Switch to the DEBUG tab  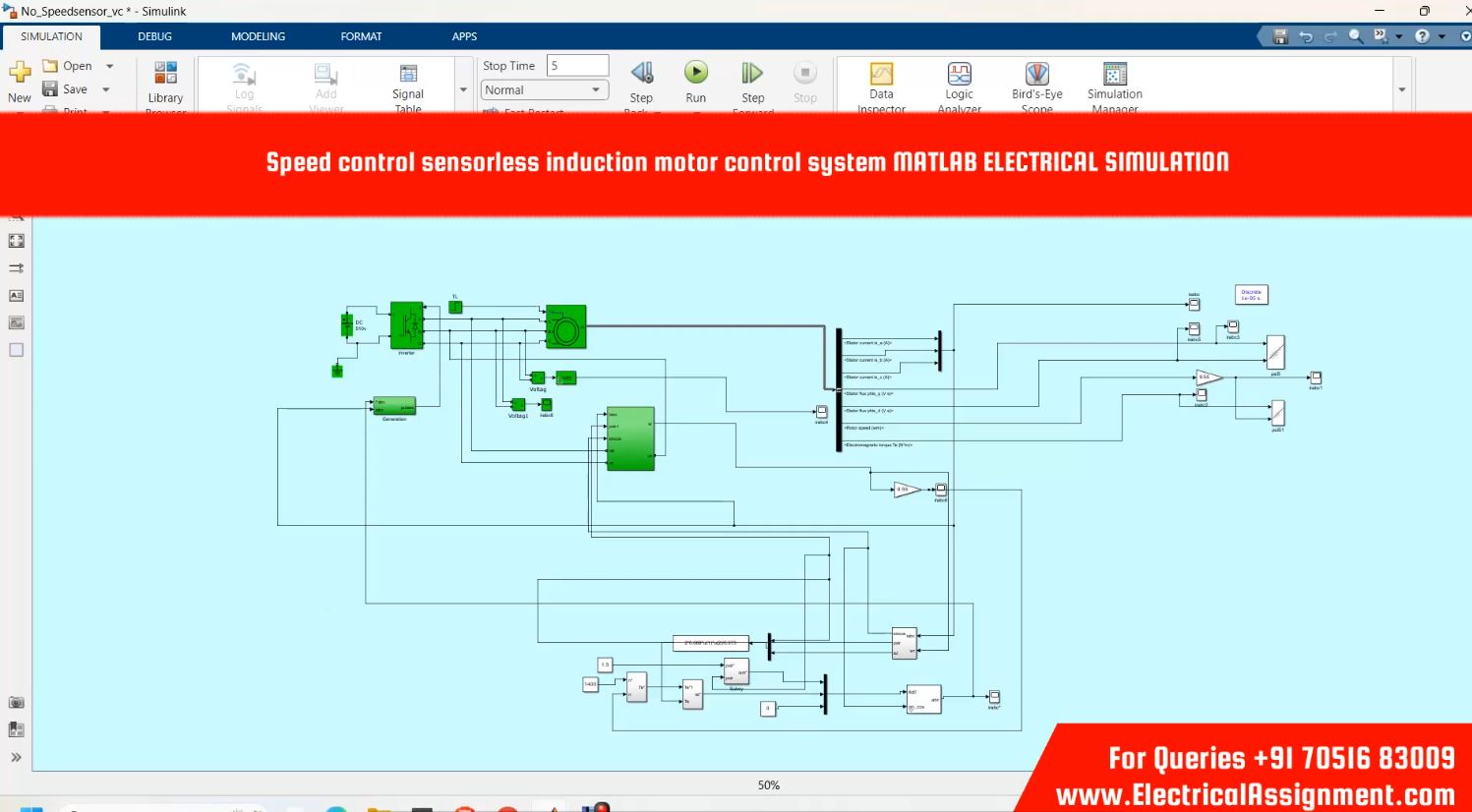[x=154, y=36]
